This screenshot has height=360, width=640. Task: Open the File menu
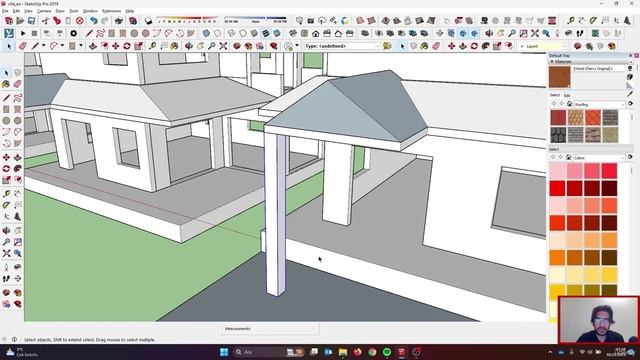pos(5,11)
